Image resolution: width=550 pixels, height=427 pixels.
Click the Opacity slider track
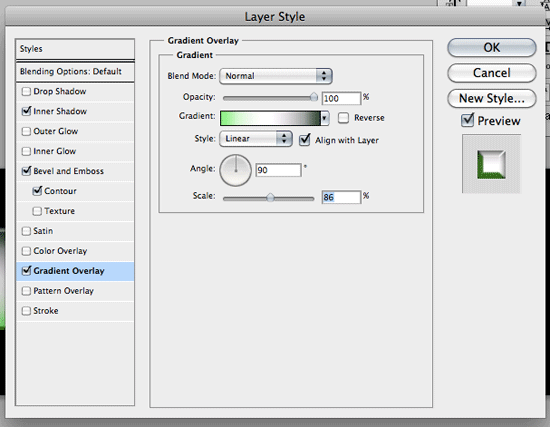point(269,98)
